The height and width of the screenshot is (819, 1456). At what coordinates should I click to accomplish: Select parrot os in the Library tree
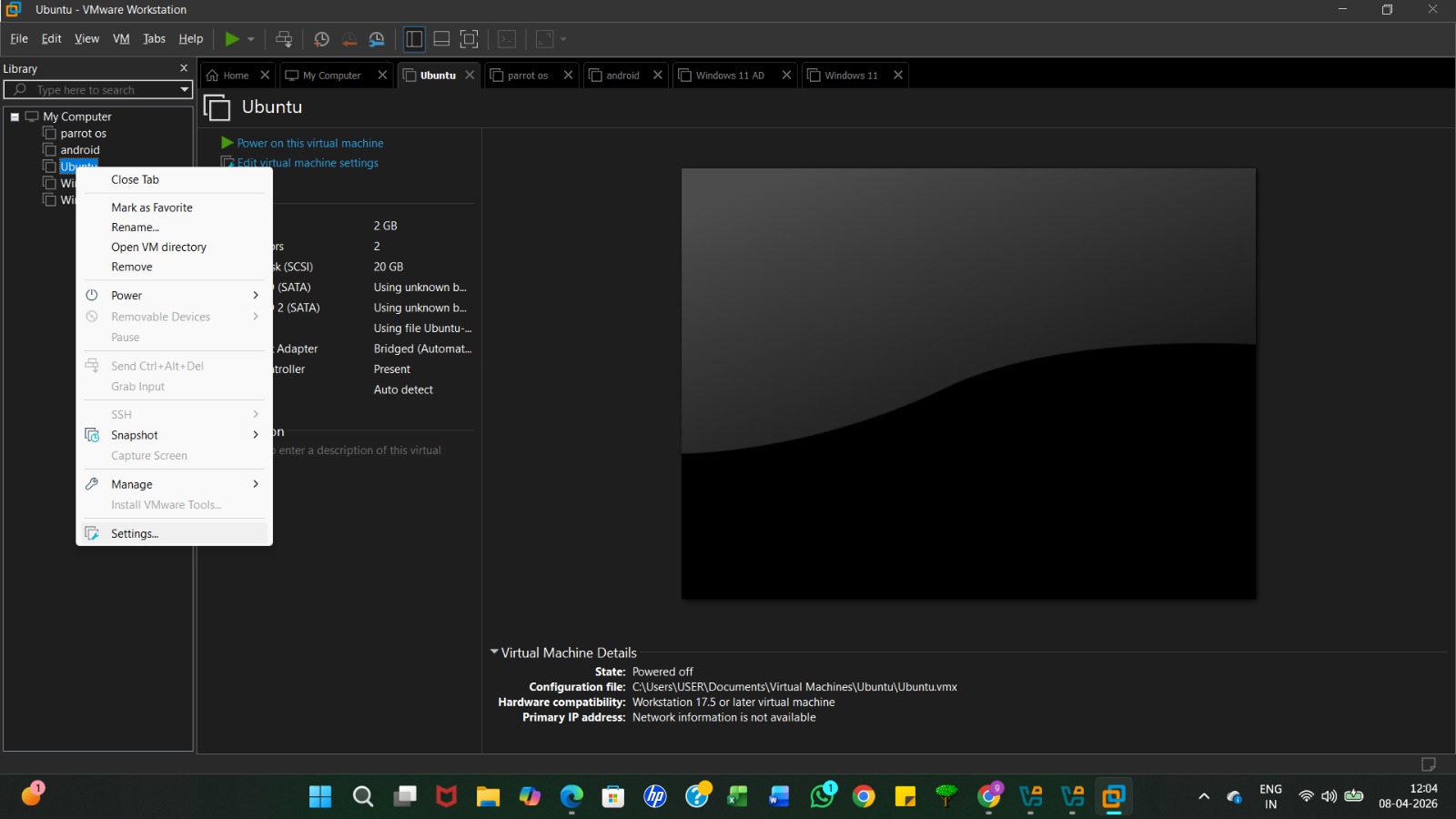click(83, 134)
